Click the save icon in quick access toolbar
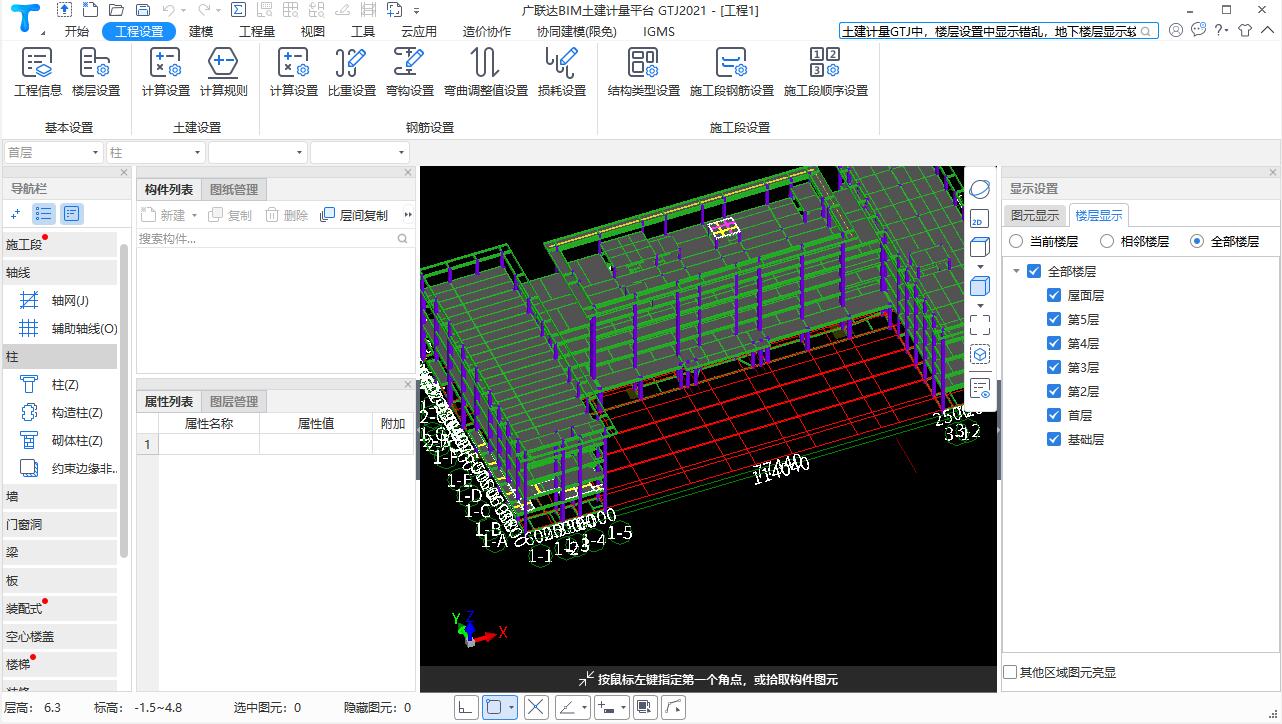The image size is (1282, 724). pyautogui.click(x=143, y=10)
